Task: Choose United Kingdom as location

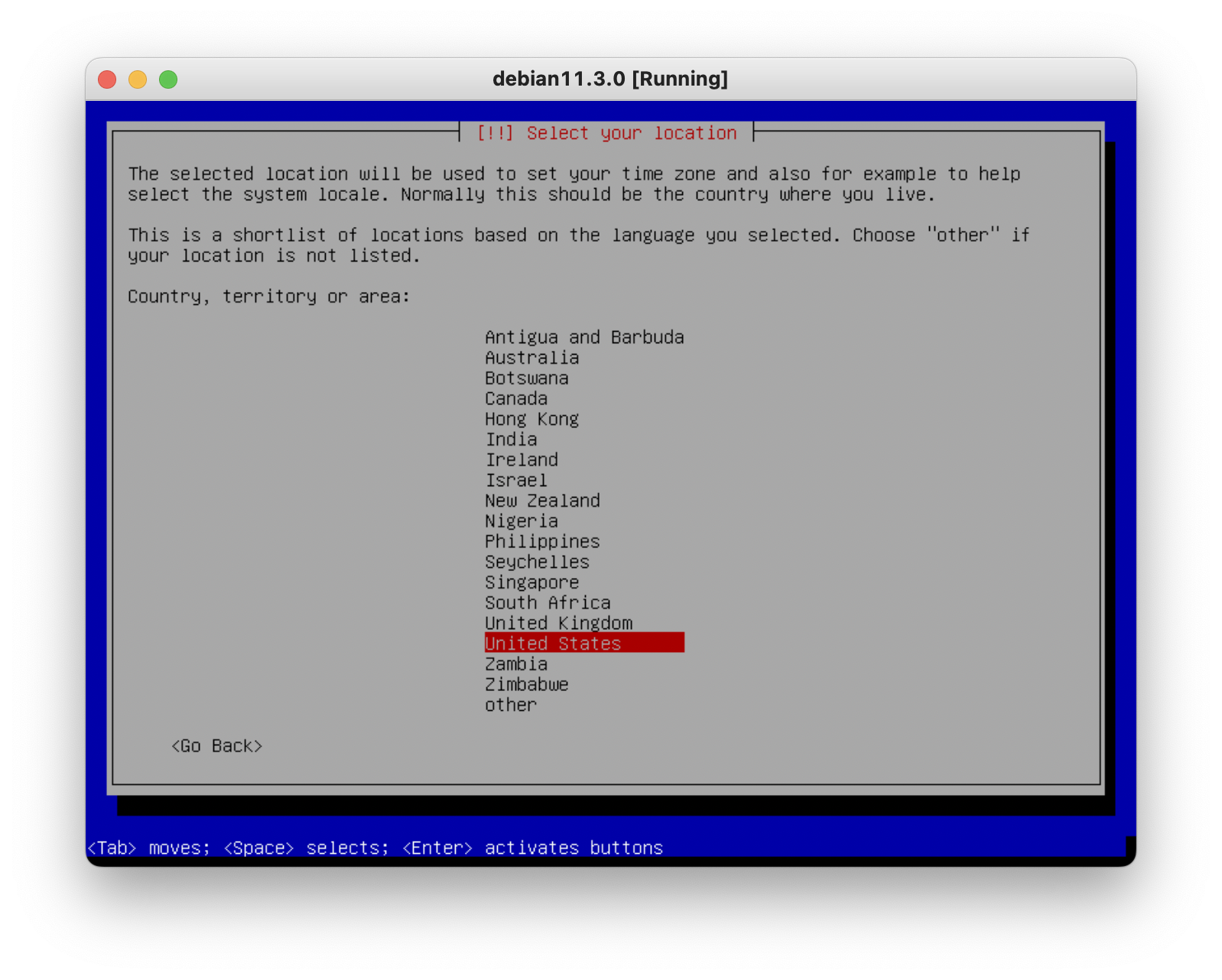Action: [558, 623]
